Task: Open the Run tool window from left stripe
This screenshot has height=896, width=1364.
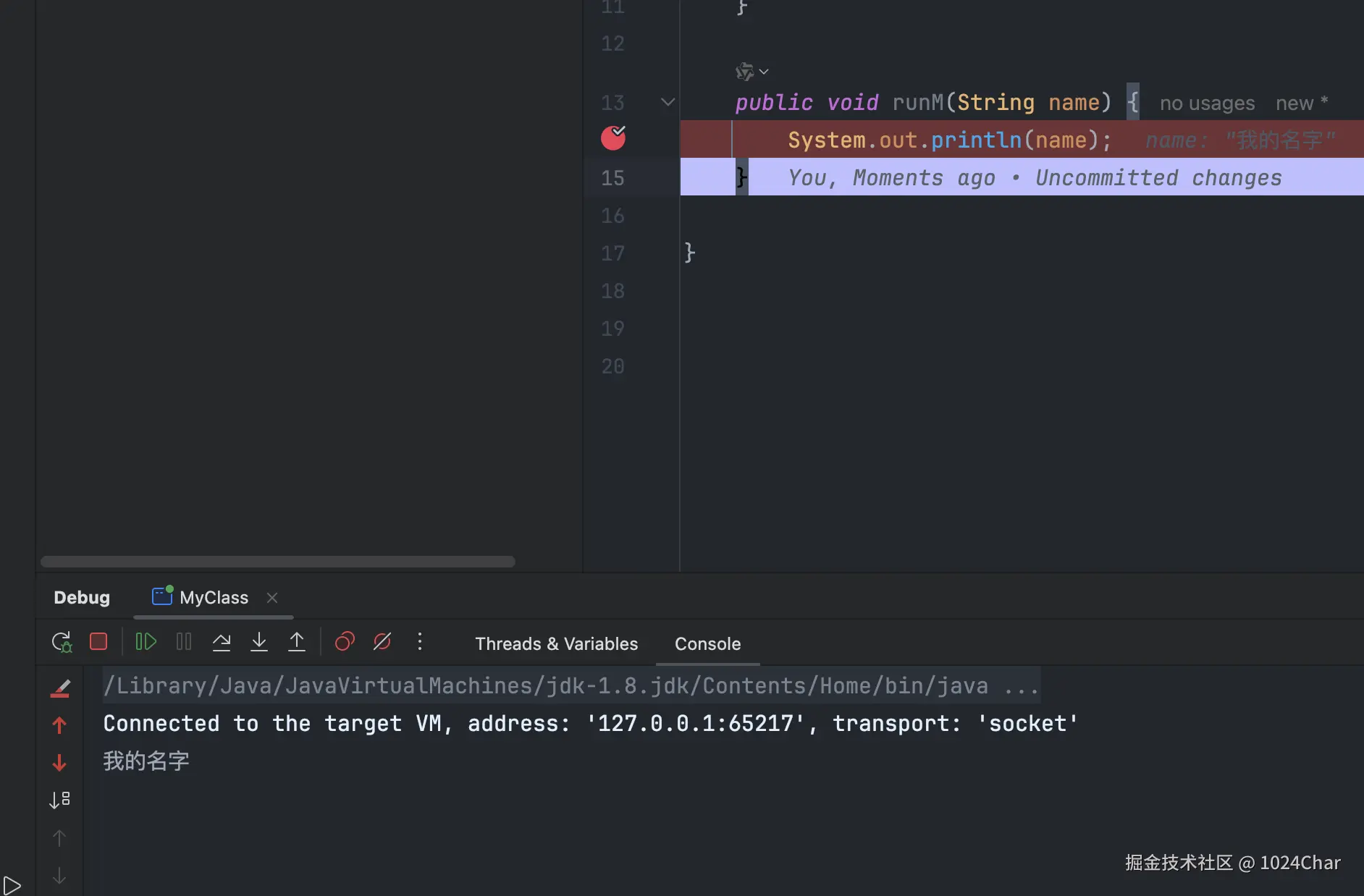Action: click(12, 884)
